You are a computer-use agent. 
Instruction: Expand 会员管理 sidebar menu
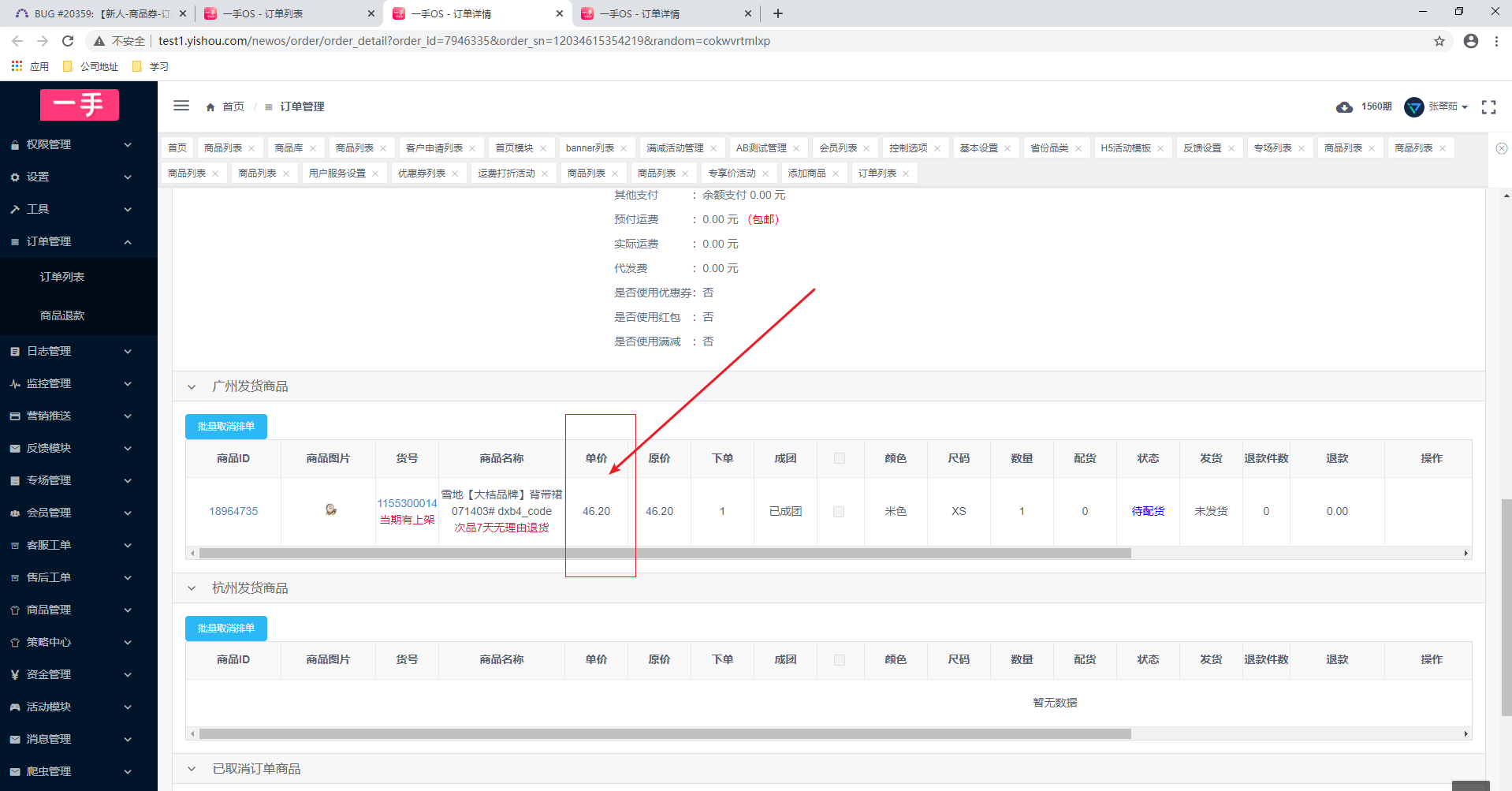(79, 513)
